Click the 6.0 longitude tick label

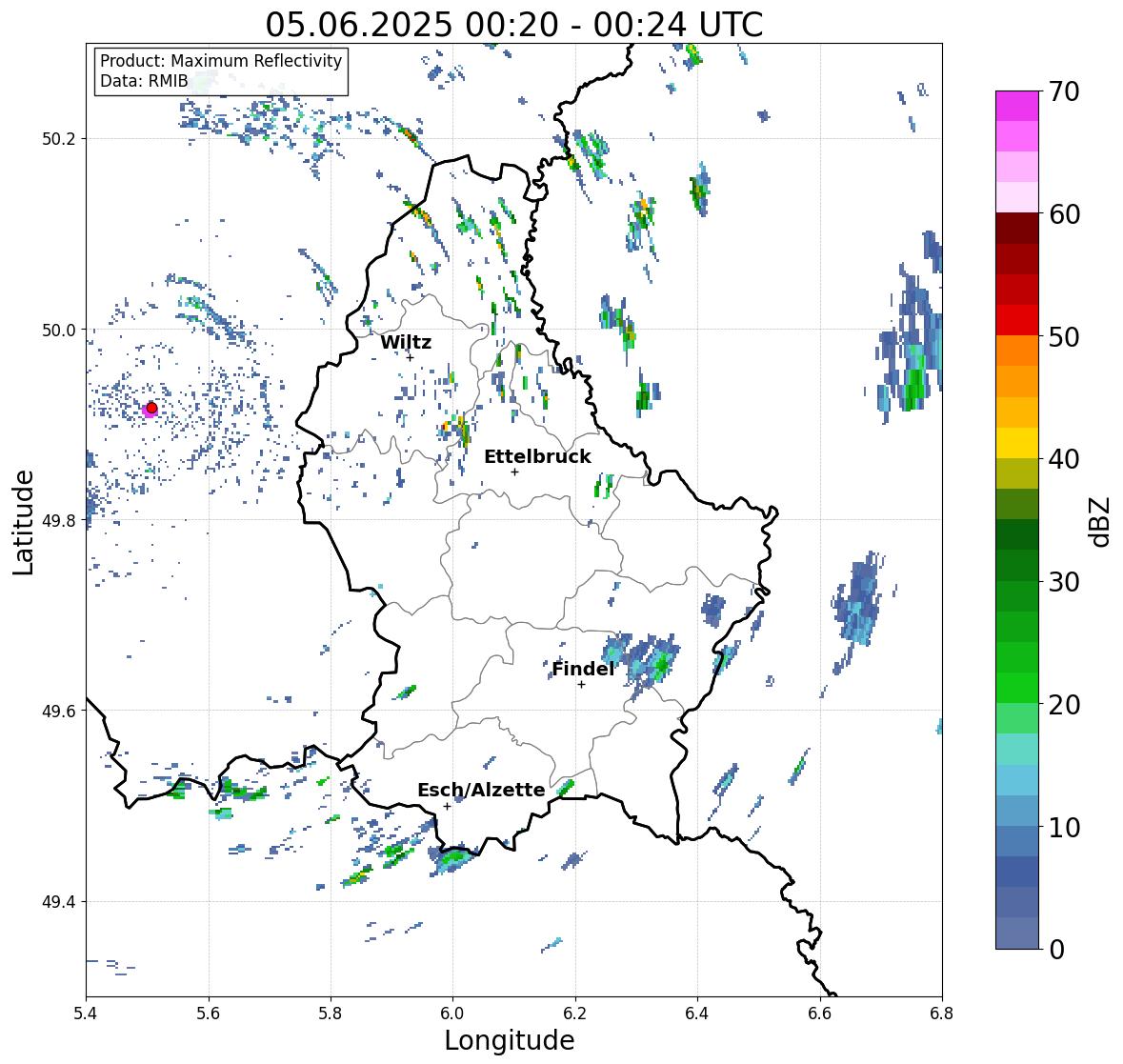tap(452, 1014)
